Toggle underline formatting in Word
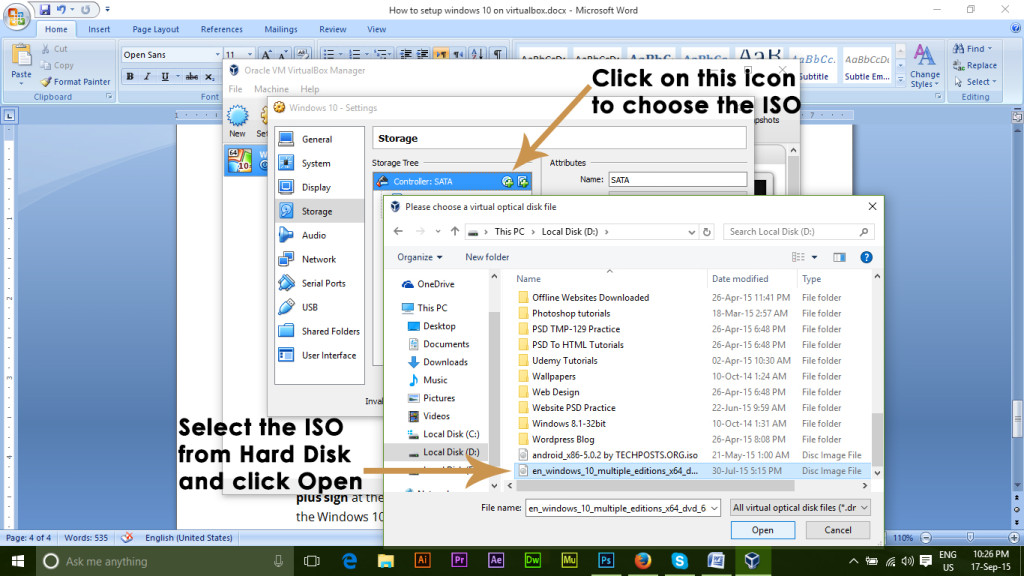Screen dimensions: 1024x576 pyautogui.click(x=165, y=76)
